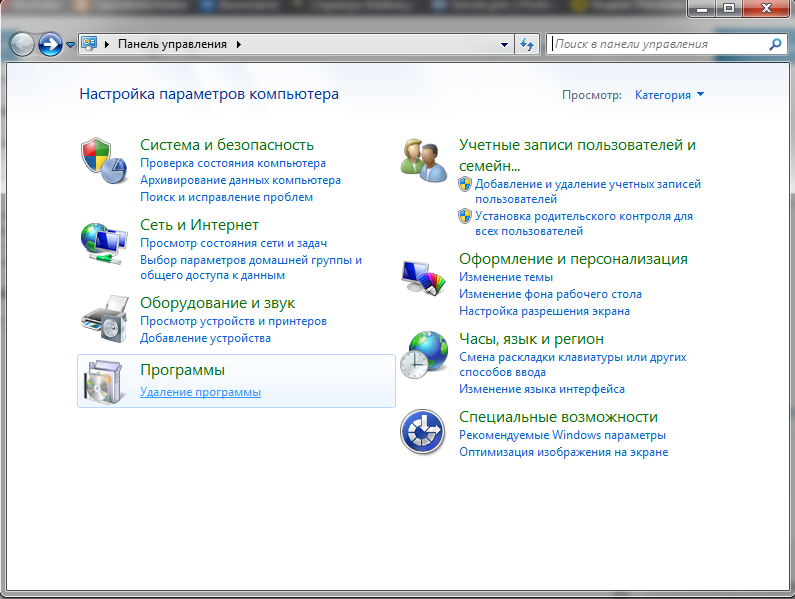
Task: Click the search magnifier icon
Action: (775, 44)
